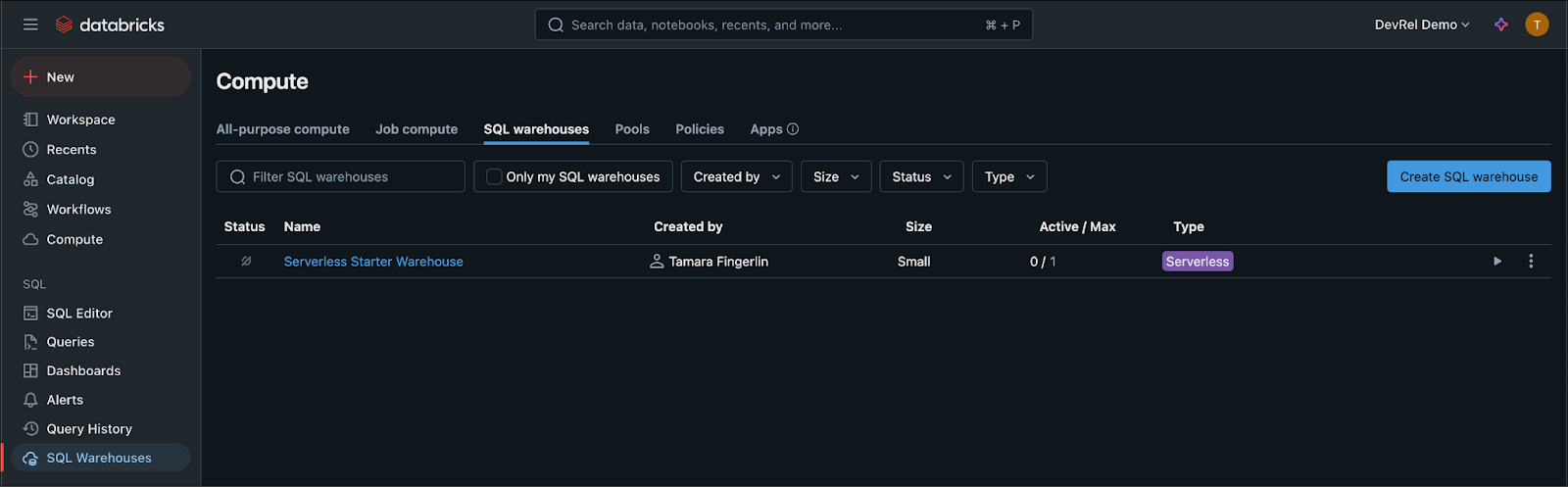Screen dimensions: 1568x487
Task: Open the Status filter dropdown
Action: [x=921, y=177]
